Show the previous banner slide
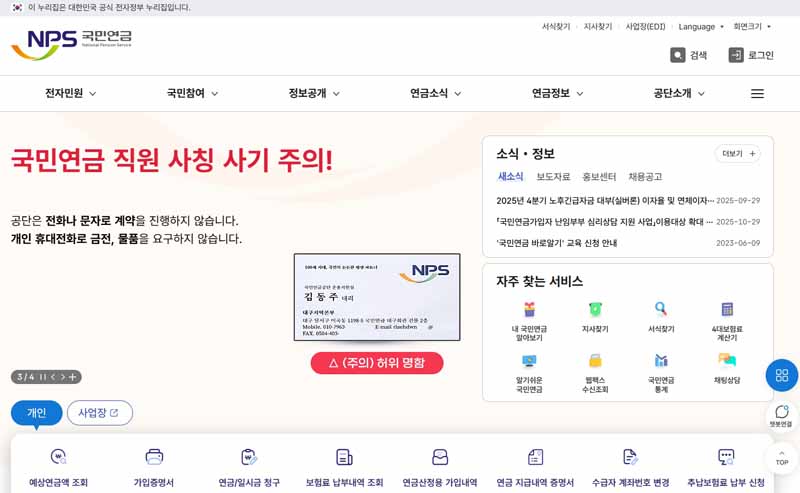800x493 pixels. 53,377
